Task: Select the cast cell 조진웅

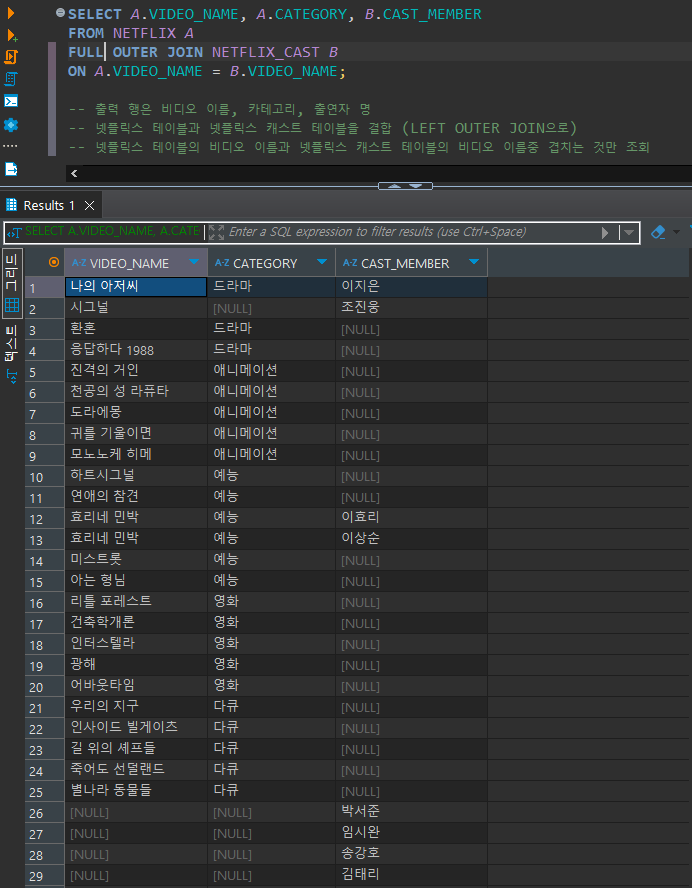Action: coord(411,308)
